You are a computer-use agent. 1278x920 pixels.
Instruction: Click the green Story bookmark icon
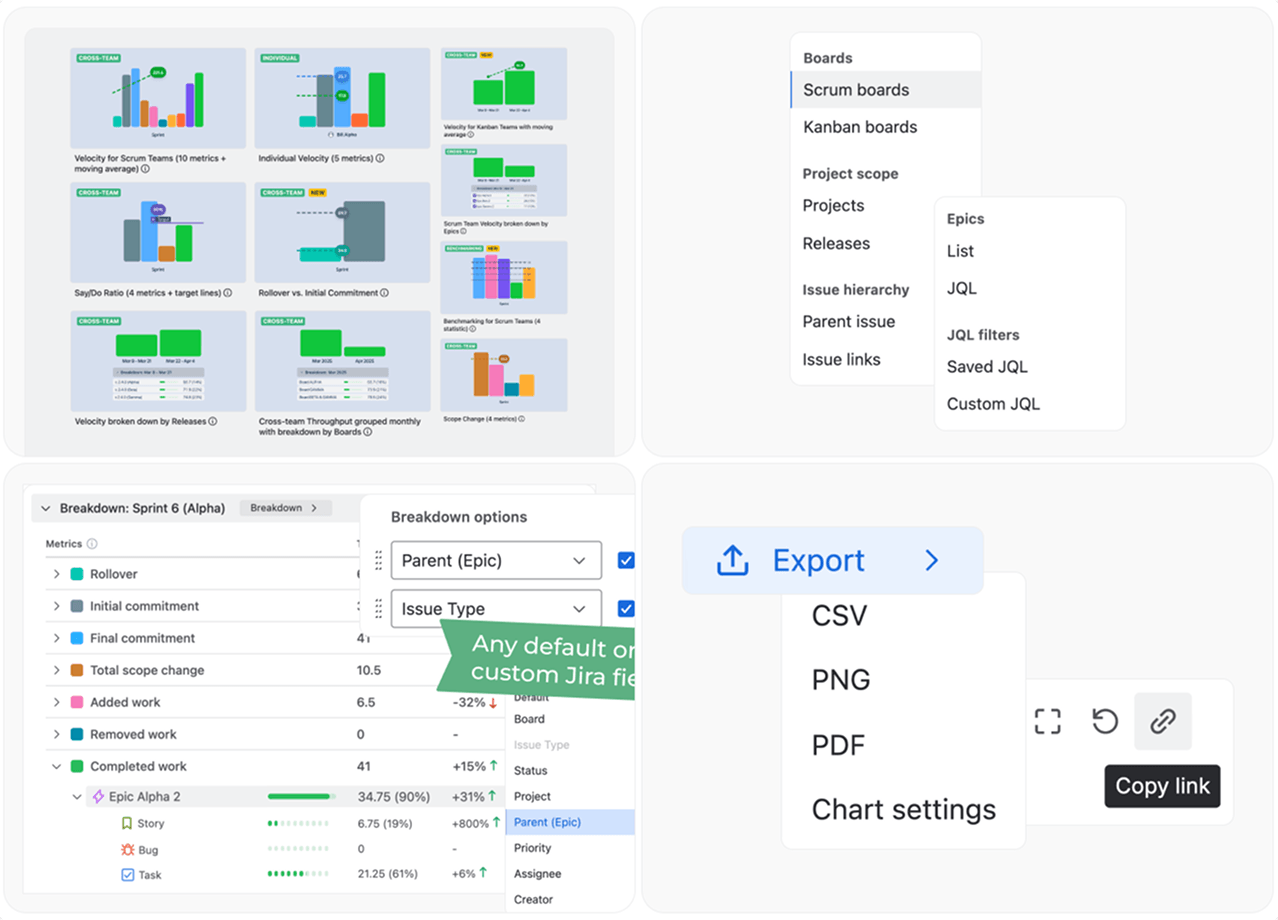(127, 823)
